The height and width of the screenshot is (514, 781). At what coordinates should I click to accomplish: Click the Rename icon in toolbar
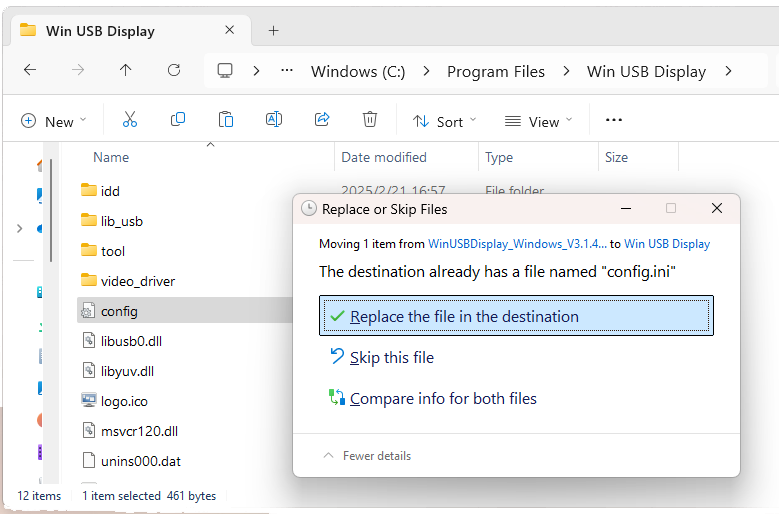click(x=273, y=120)
